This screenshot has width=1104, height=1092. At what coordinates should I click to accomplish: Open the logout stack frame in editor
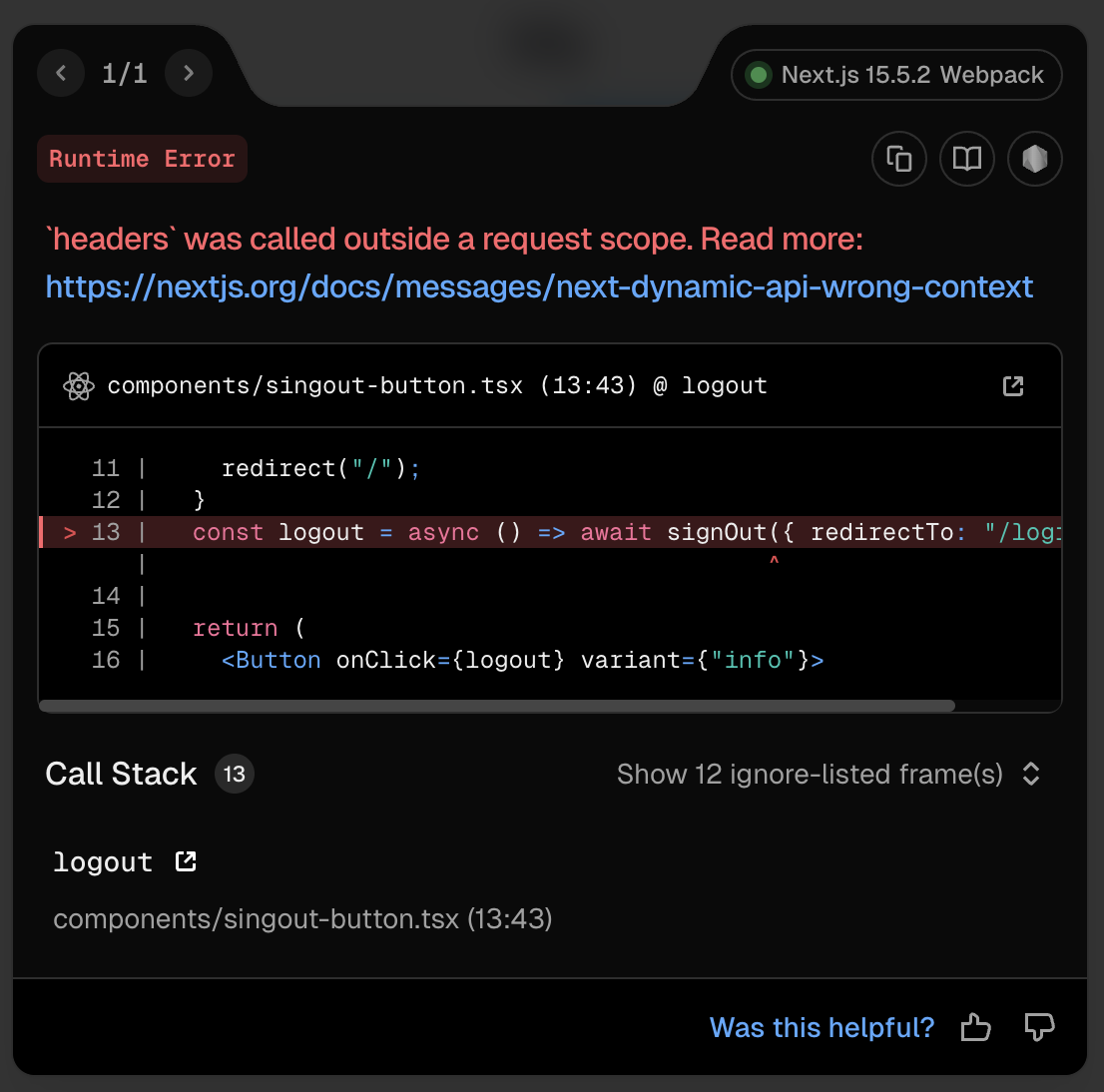(186, 861)
